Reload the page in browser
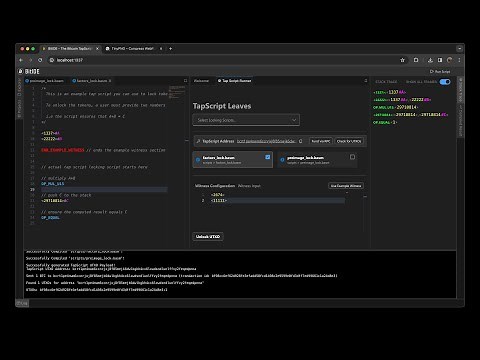 [40, 60]
